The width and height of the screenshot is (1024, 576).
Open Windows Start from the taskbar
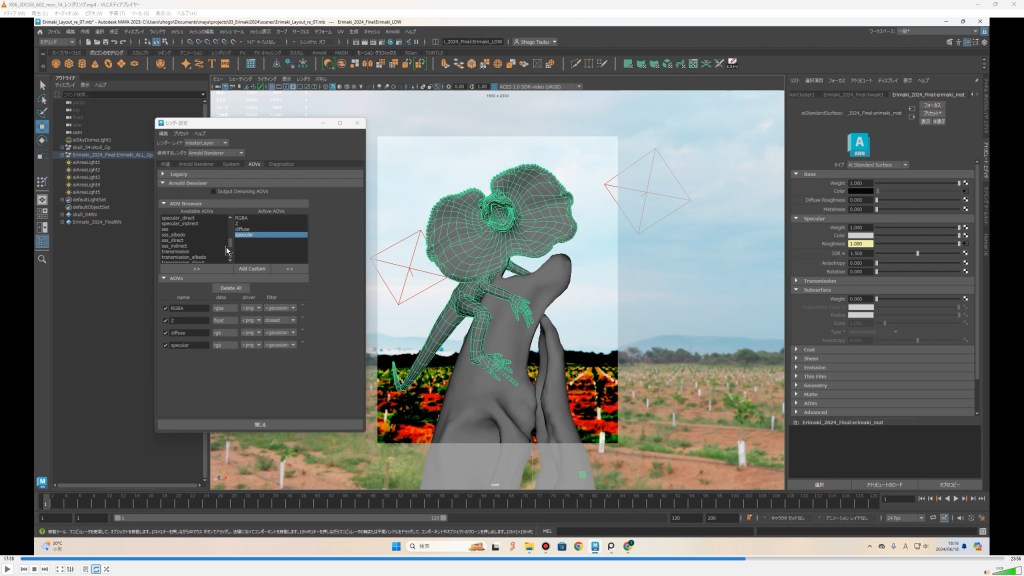tap(396, 546)
